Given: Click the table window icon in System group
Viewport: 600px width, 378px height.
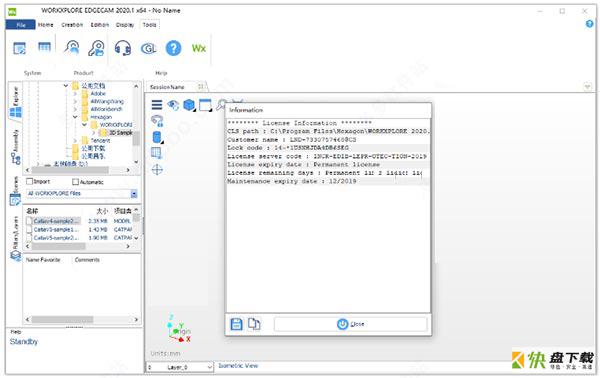Looking at the screenshot, I should [44, 47].
